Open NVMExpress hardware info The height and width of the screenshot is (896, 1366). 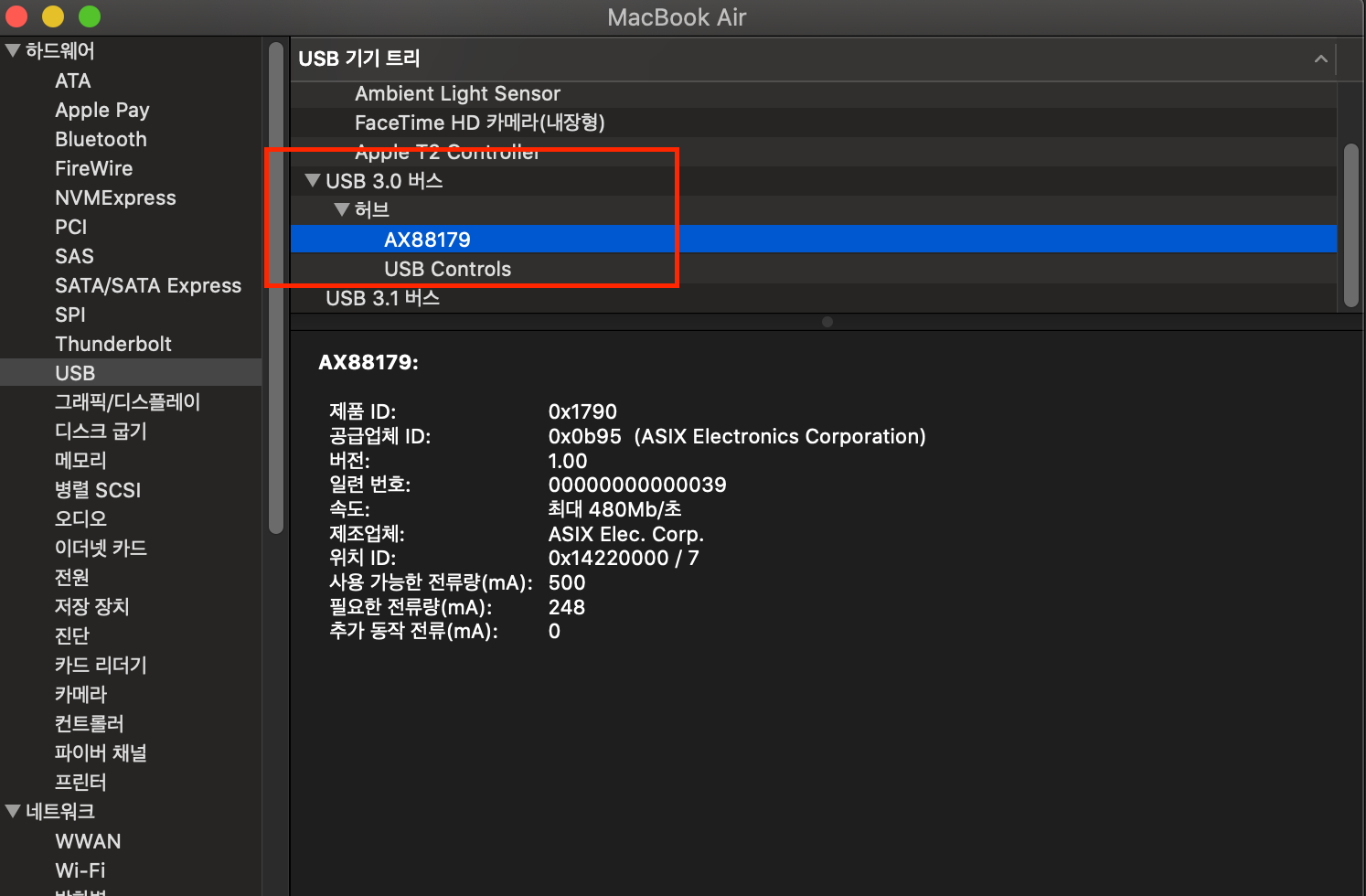click(115, 197)
